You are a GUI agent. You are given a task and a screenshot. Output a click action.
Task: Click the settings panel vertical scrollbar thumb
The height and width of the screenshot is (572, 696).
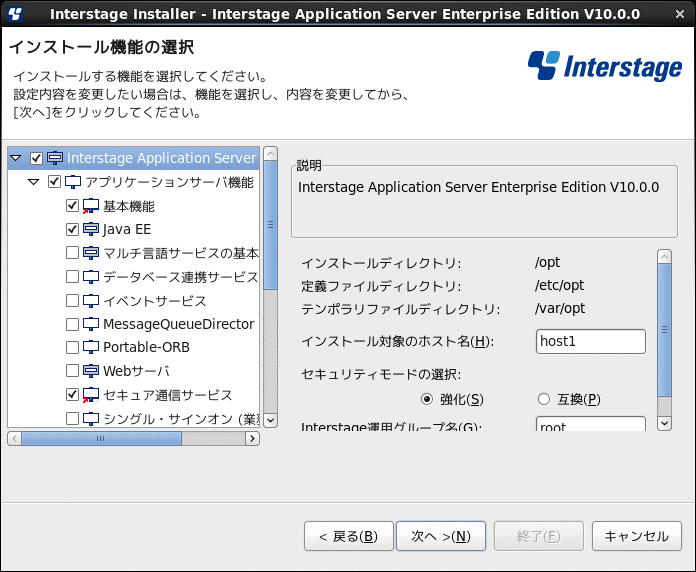[x=664, y=330]
